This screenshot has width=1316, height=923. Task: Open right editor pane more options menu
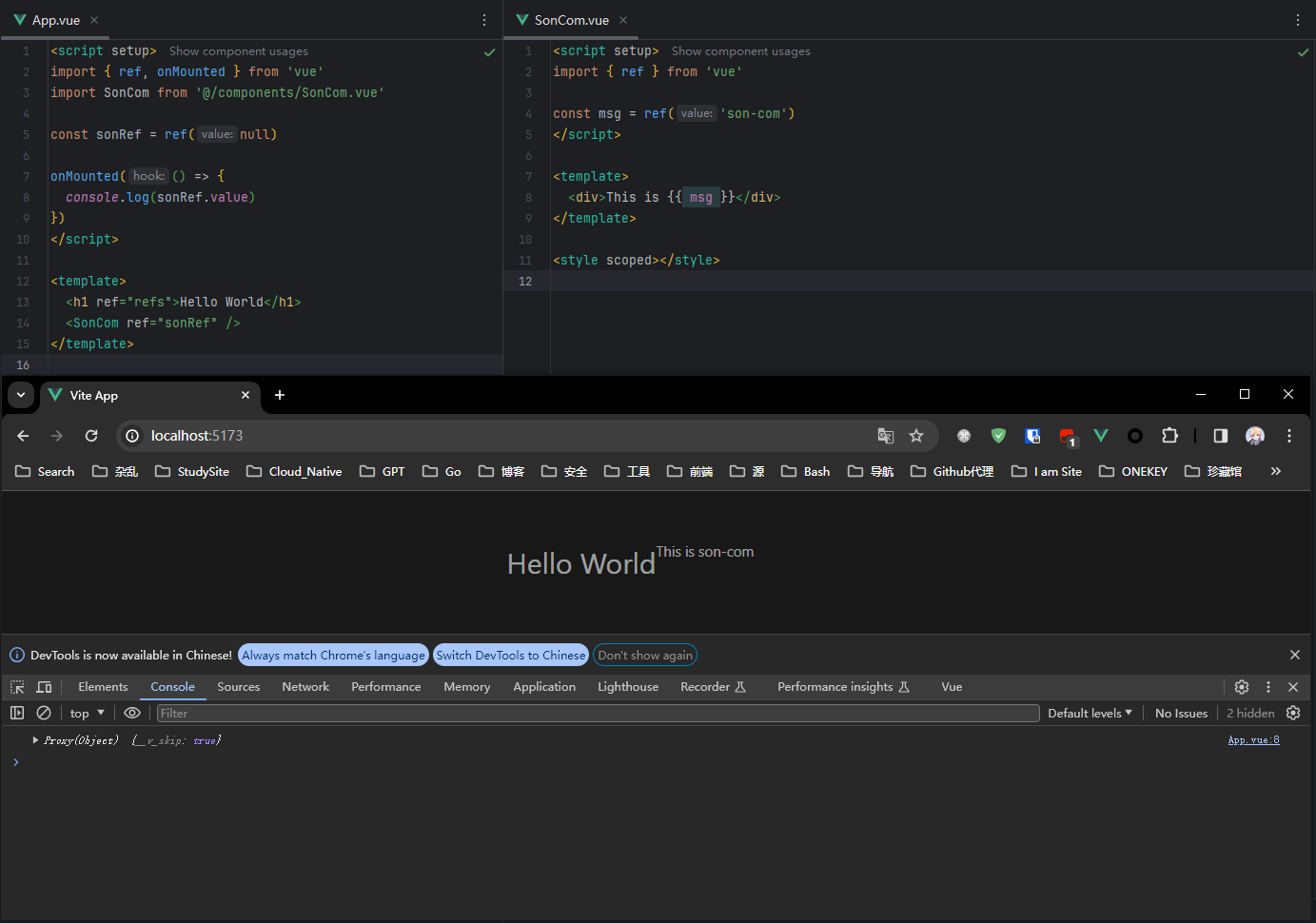pyautogui.click(x=1298, y=20)
